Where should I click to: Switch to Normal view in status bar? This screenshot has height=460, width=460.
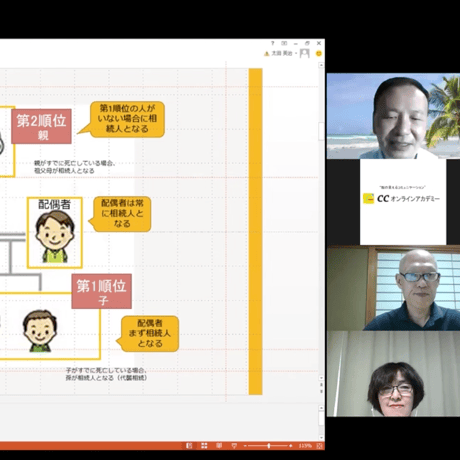189,446
